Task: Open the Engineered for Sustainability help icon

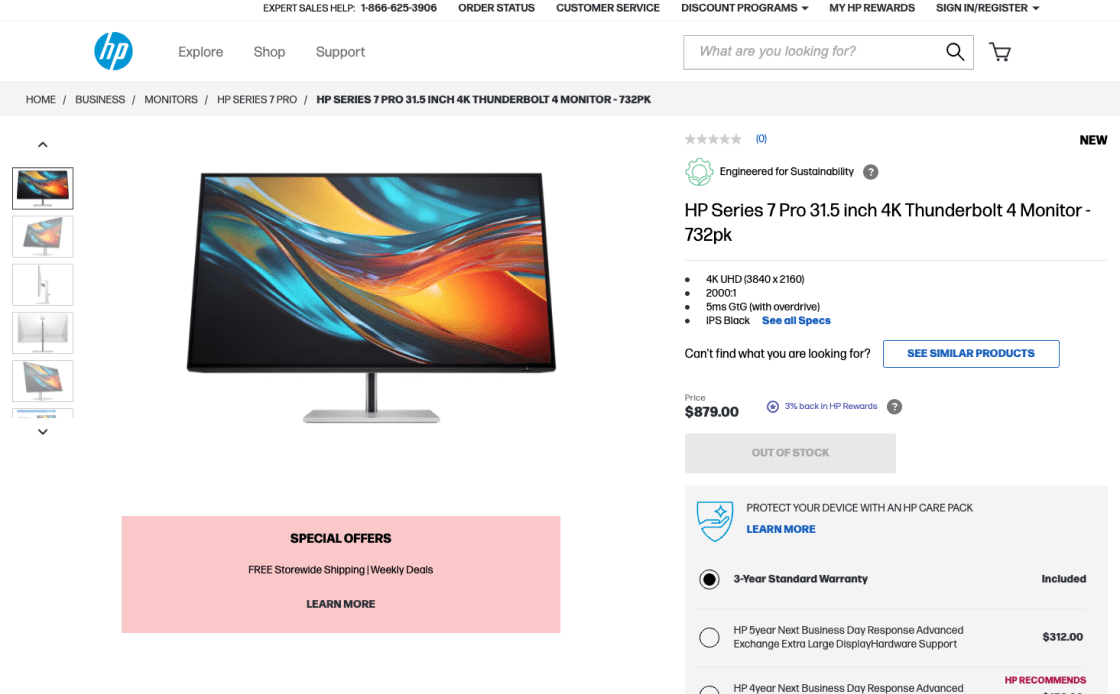Action: [x=870, y=172]
